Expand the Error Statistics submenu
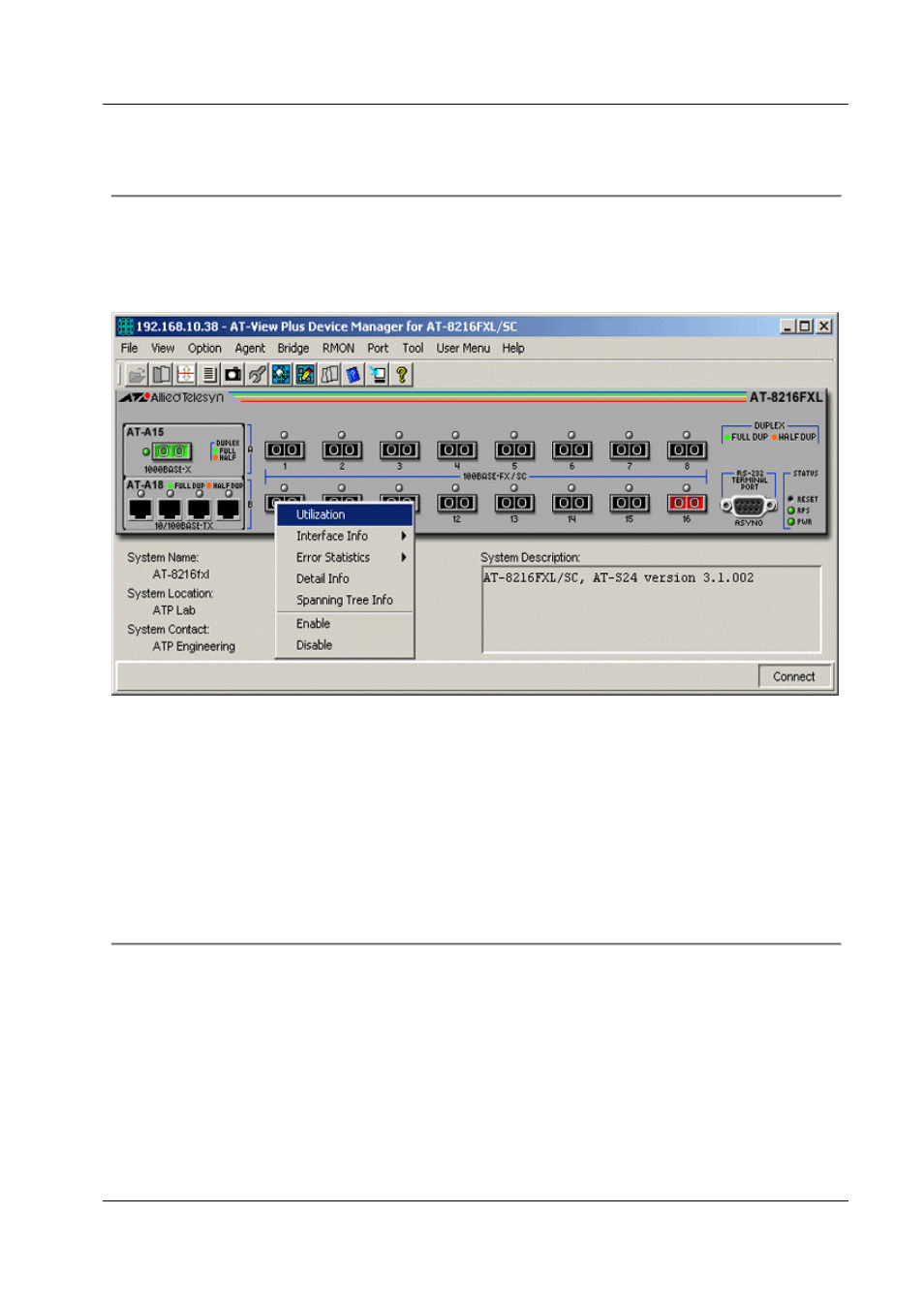This screenshot has height=1308, width=924. coord(345,557)
